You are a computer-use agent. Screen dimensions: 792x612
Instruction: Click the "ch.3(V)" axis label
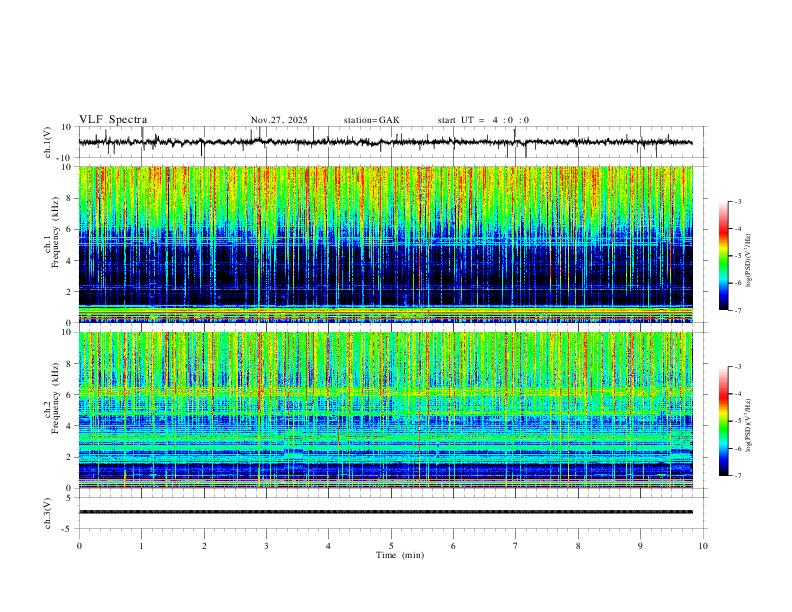(x=48, y=513)
